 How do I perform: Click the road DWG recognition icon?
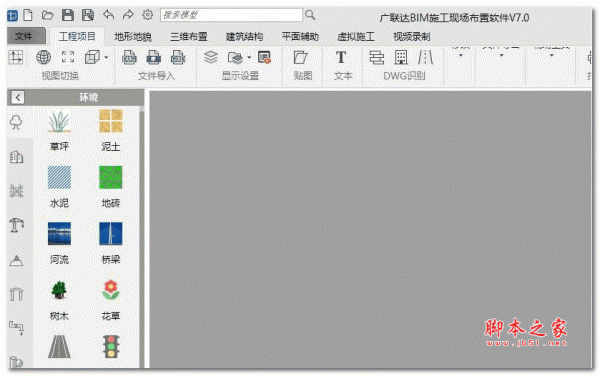click(x=425, y=57)
